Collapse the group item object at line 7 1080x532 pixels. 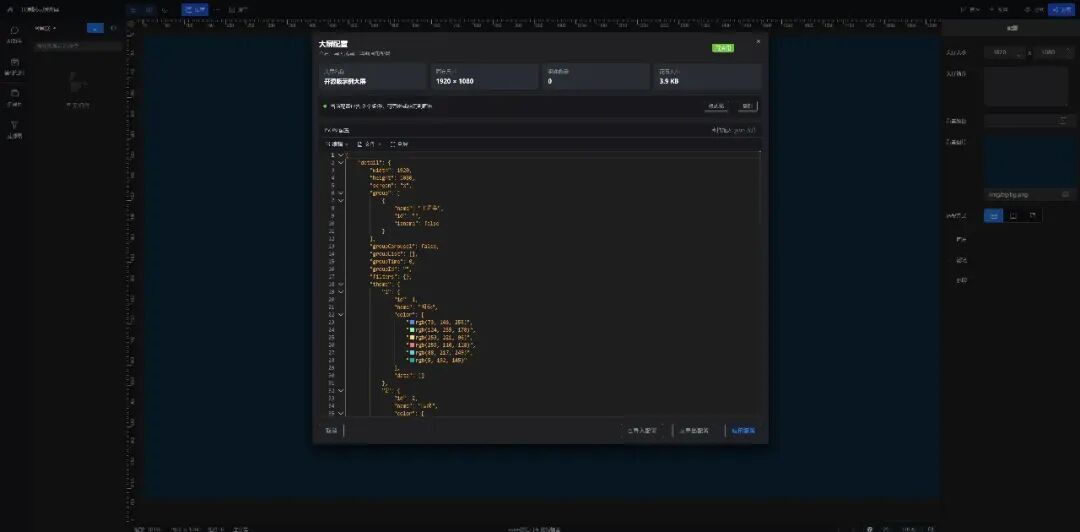(340, 201)
